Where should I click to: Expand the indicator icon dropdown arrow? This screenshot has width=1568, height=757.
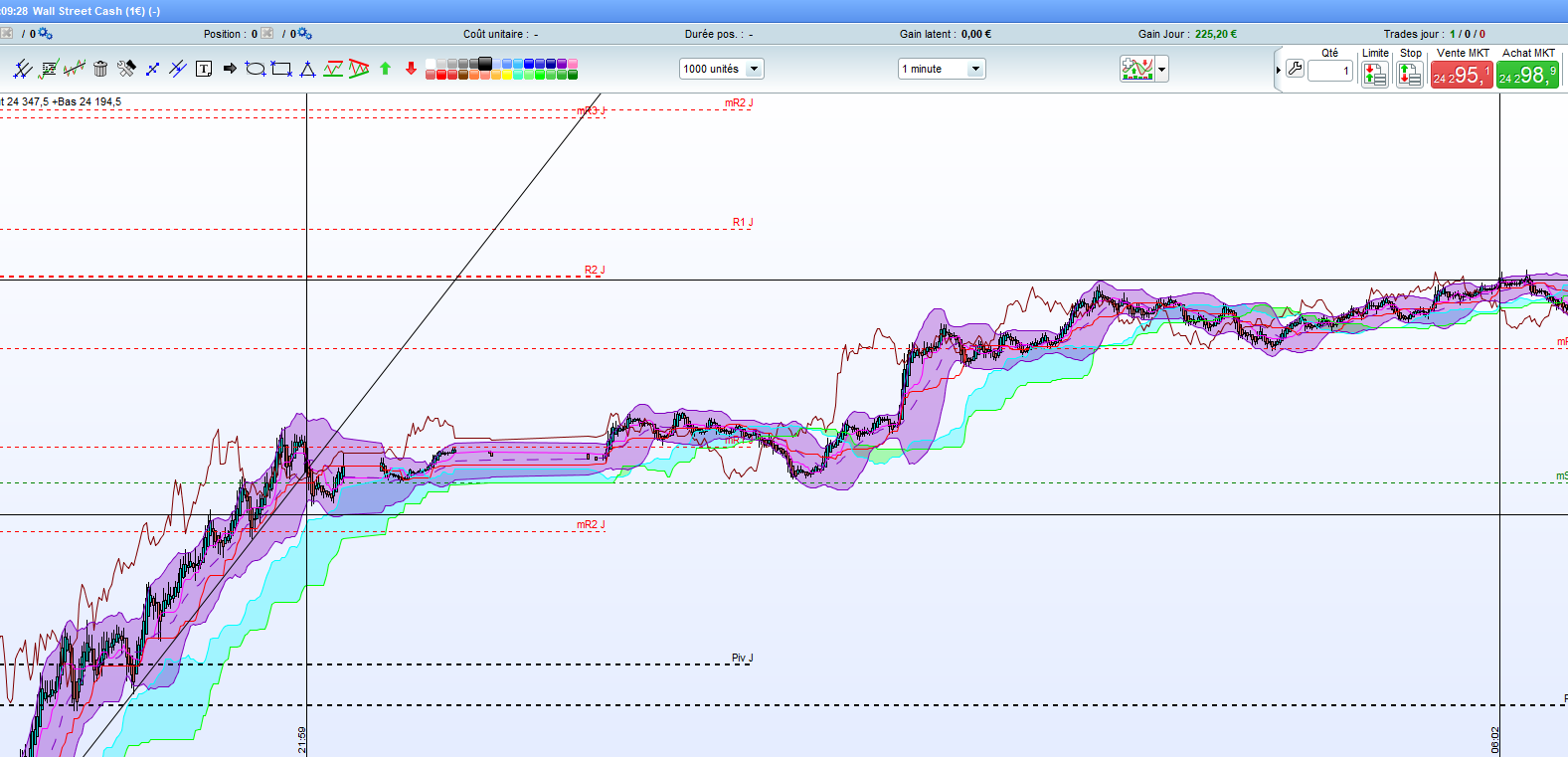(1161, 69)
